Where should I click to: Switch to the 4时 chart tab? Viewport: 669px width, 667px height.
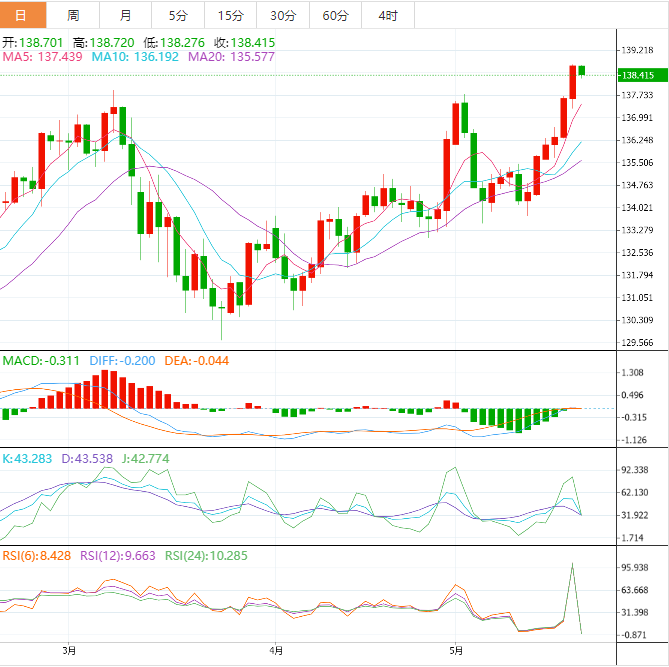(x=388, y=15)
